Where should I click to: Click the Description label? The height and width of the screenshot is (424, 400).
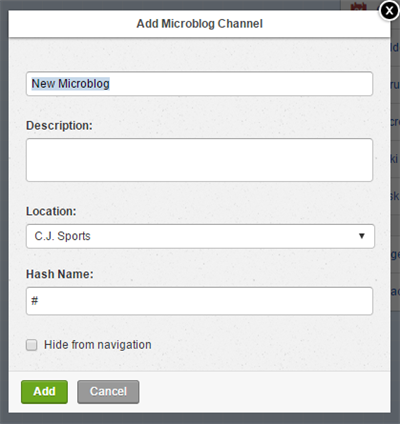59,126
